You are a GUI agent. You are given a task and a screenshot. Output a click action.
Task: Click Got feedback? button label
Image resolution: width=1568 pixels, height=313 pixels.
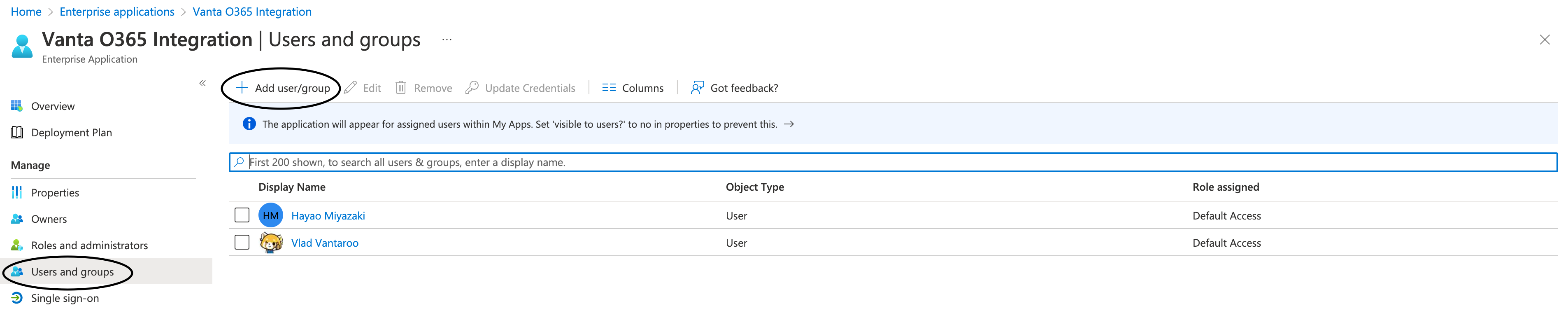pyautogui.click(x=744, y=88)
